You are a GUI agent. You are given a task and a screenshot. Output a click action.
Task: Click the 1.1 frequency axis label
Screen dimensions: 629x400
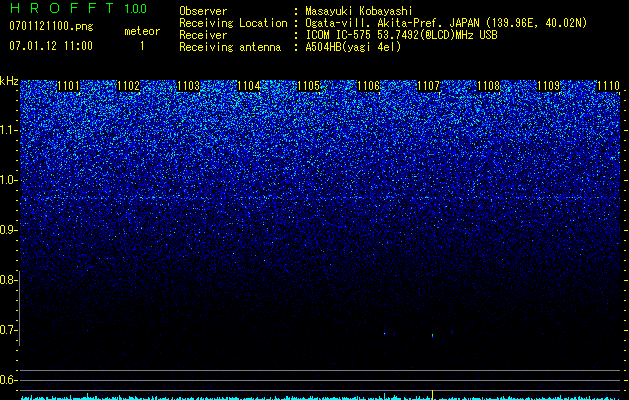[8, 130]
